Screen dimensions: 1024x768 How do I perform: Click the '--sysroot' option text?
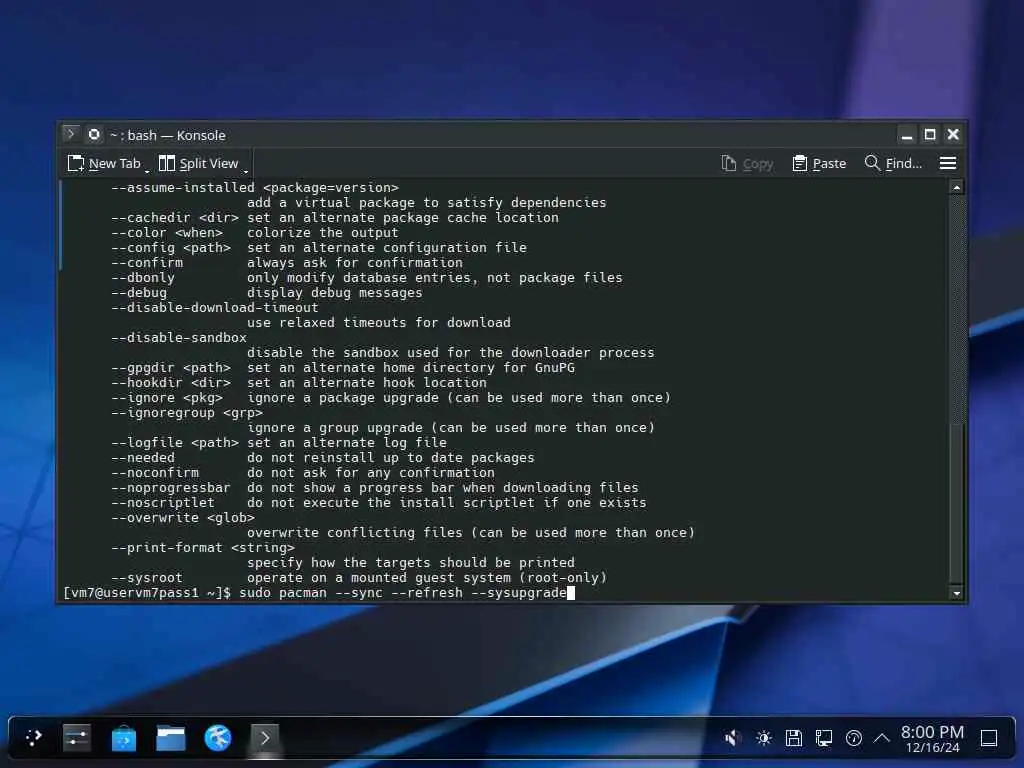pos(147,578)
